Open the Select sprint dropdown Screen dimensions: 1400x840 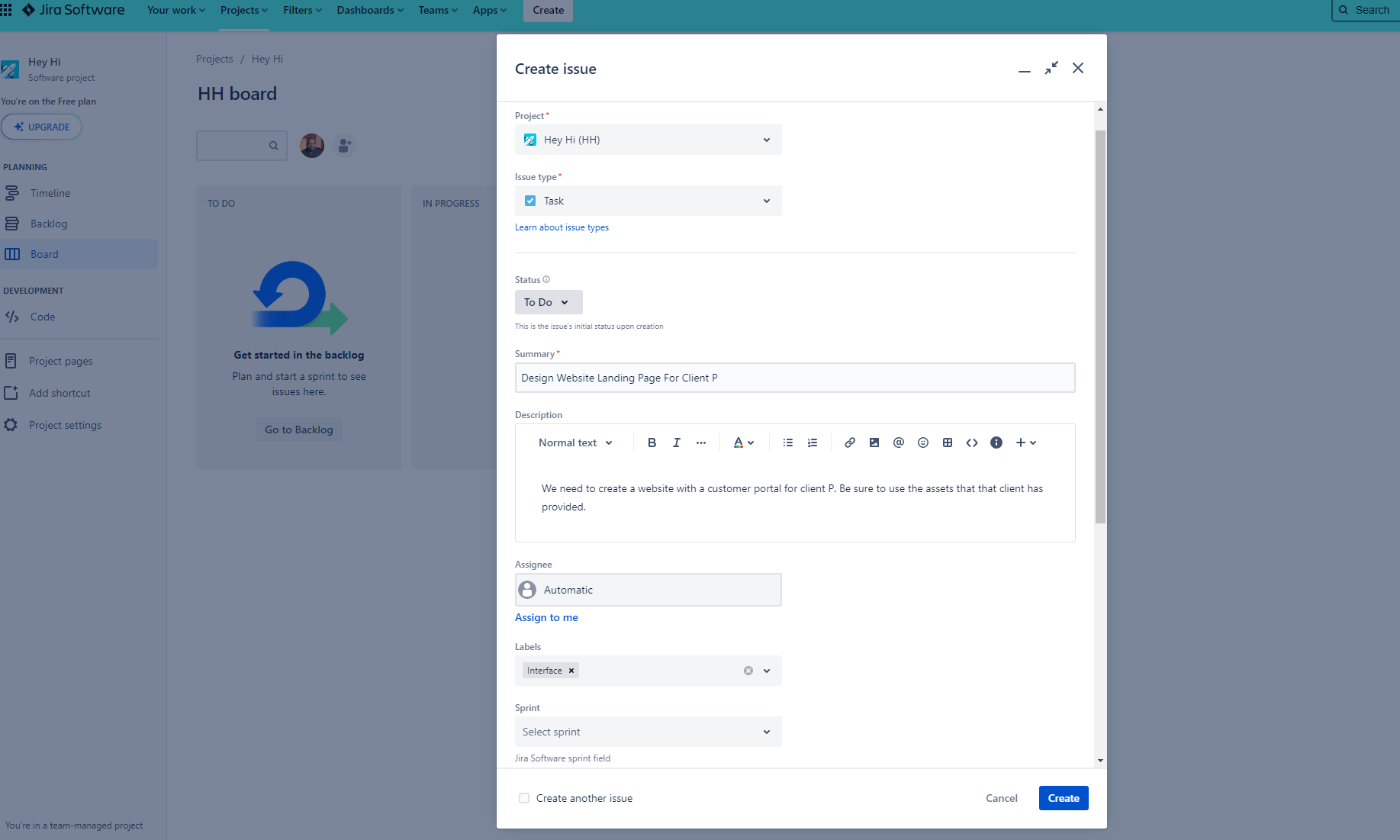[648, 732]
